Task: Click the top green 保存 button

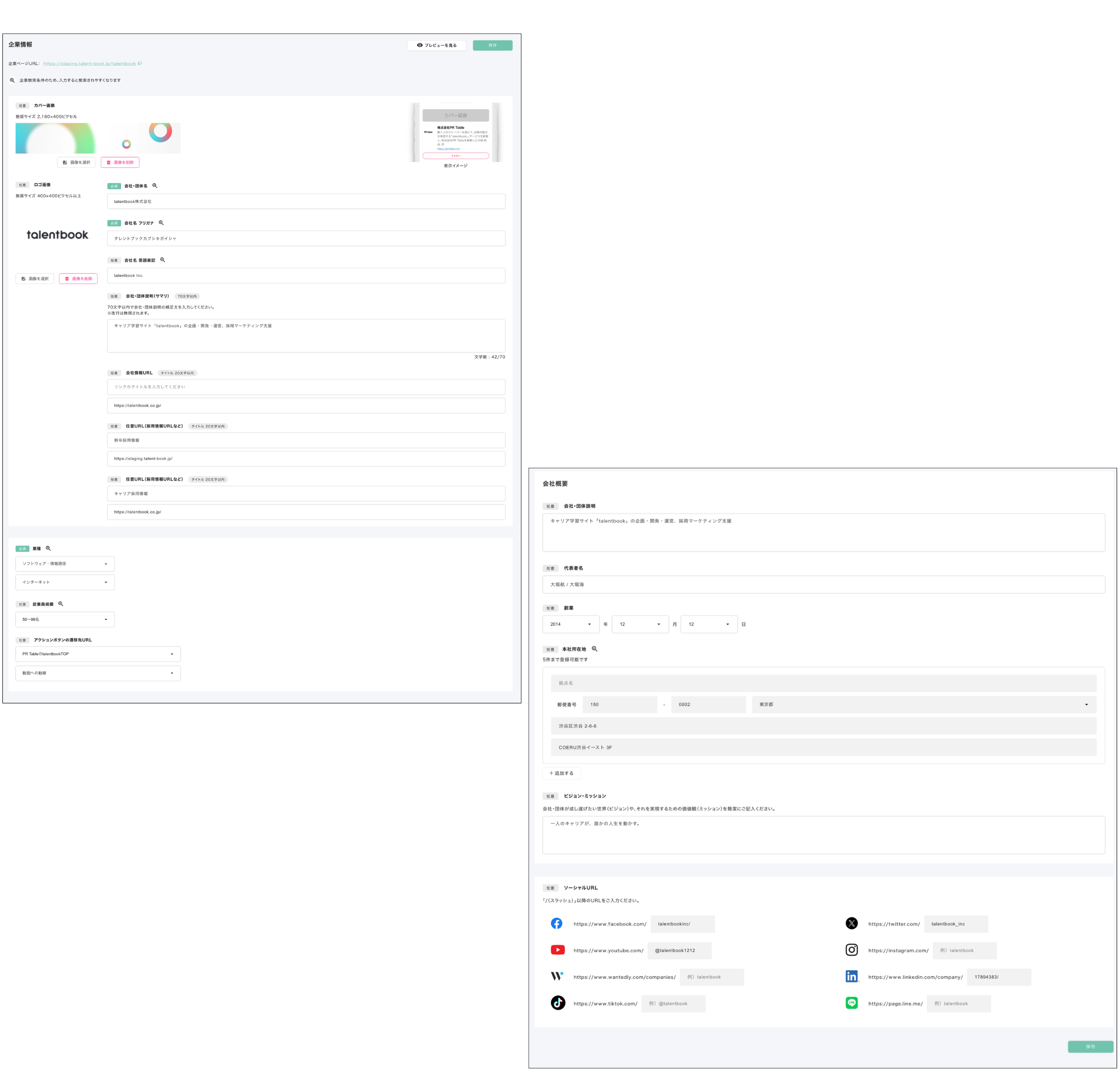Action: coord(492,45)
